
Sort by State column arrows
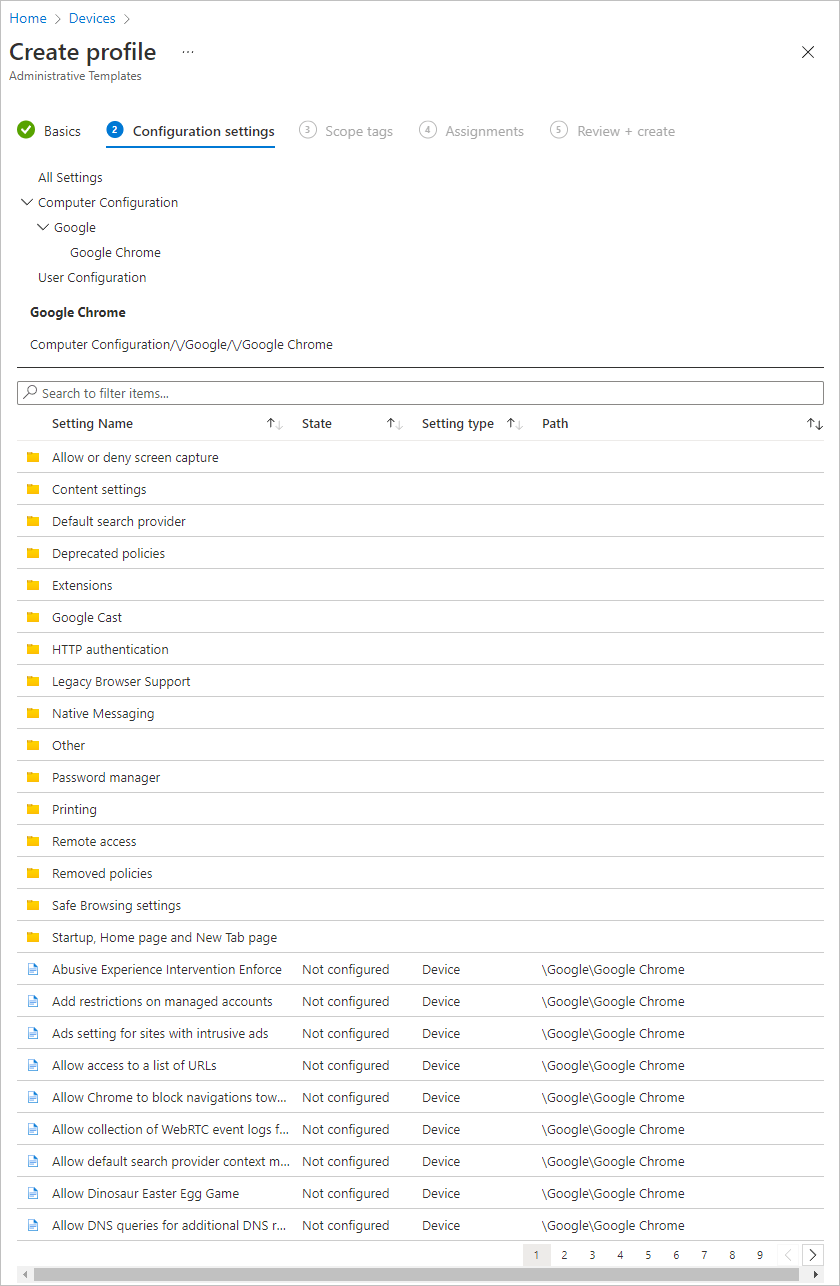395,424
